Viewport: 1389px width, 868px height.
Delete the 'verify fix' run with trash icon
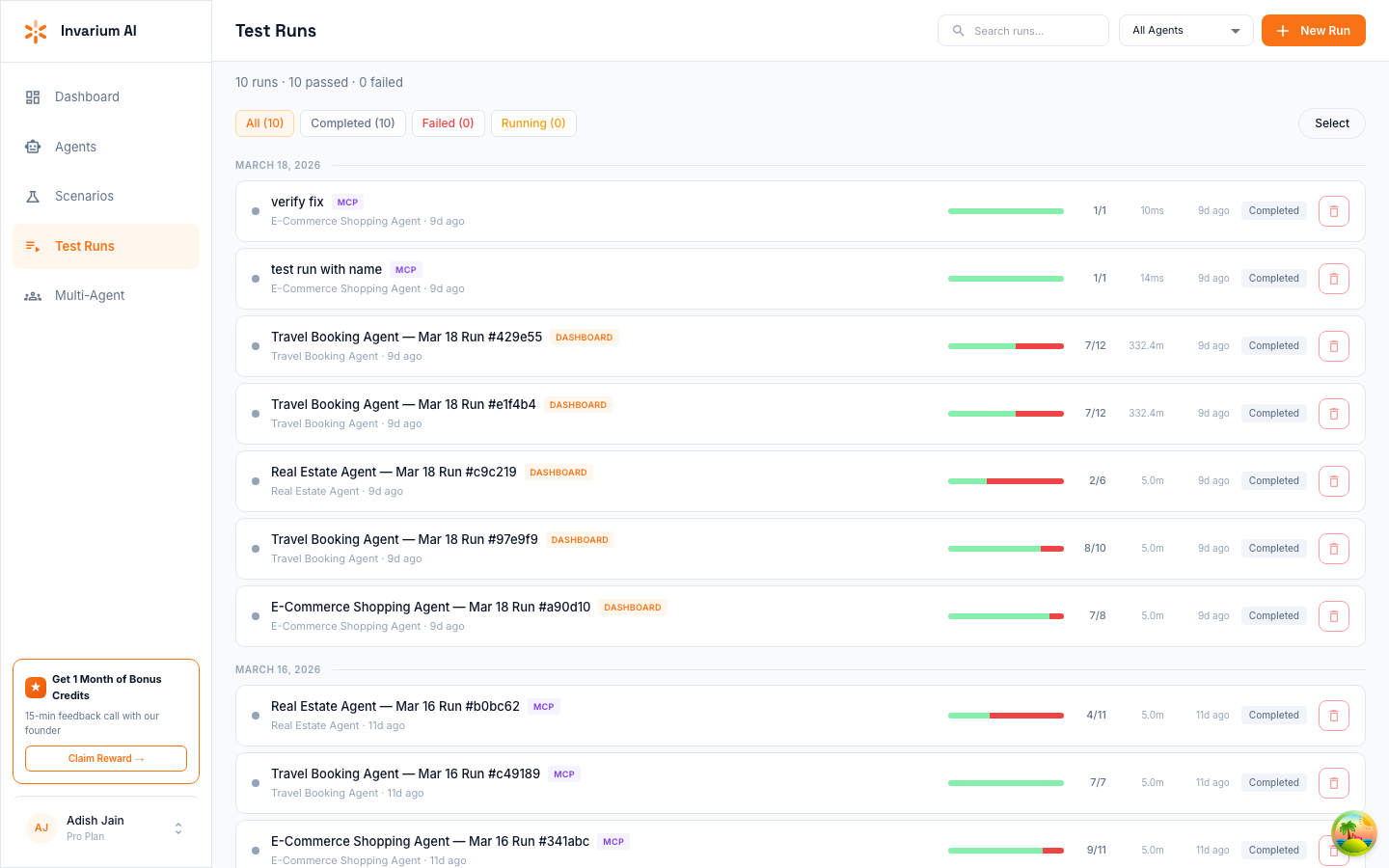tap(1333, 210)
